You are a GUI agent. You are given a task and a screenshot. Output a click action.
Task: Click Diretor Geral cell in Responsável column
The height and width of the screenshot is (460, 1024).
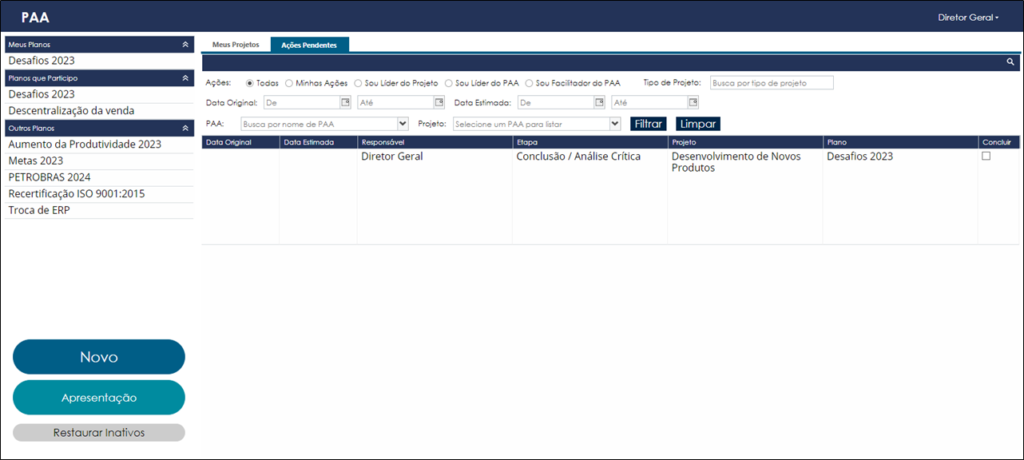pos(392,157)
